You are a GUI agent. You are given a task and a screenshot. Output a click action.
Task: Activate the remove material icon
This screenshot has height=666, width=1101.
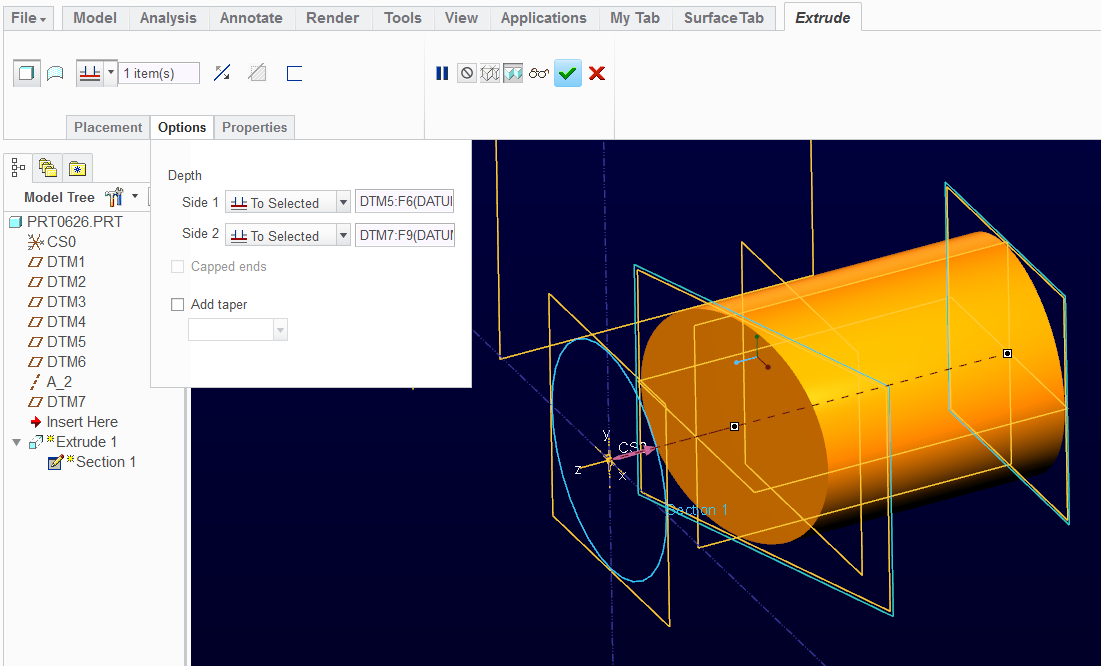[x=257, y=73]
